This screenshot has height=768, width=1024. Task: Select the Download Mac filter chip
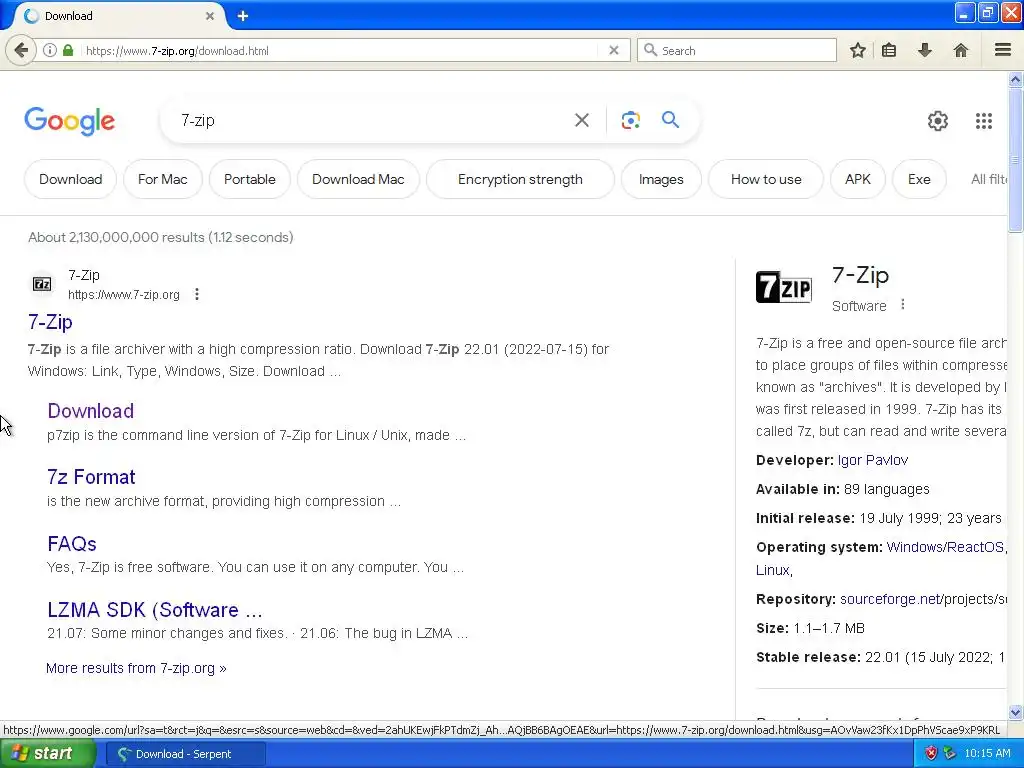(358, 179)
